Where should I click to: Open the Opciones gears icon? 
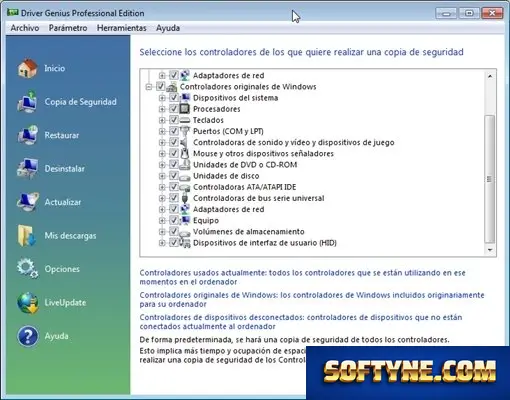click(x=28, y=269)
